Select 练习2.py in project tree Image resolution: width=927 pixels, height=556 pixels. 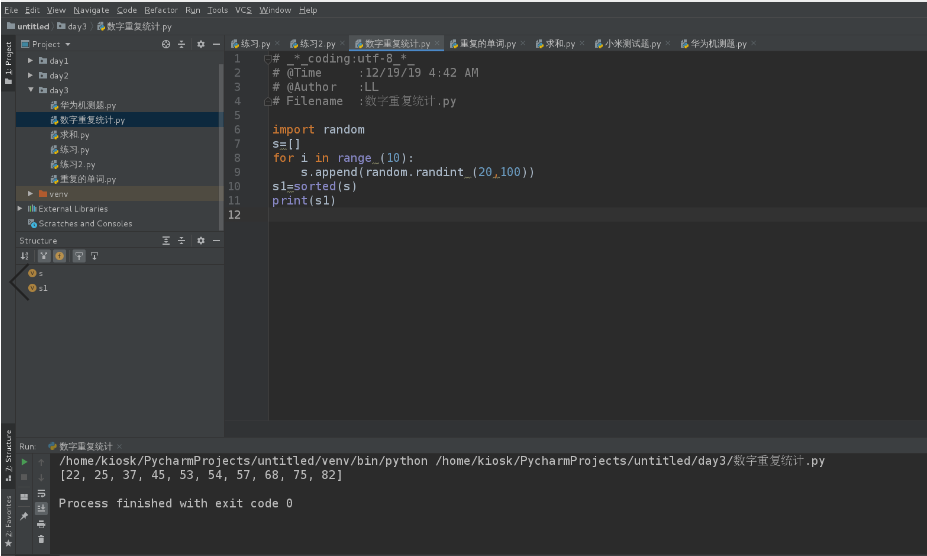tap(73, 164)
